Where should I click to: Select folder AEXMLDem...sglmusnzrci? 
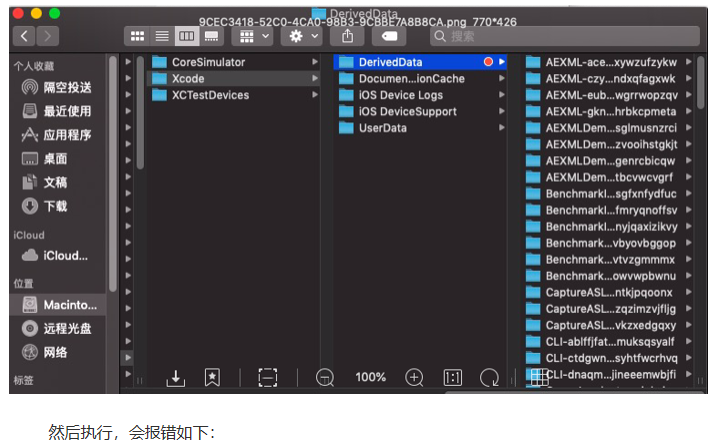point(608,128)
